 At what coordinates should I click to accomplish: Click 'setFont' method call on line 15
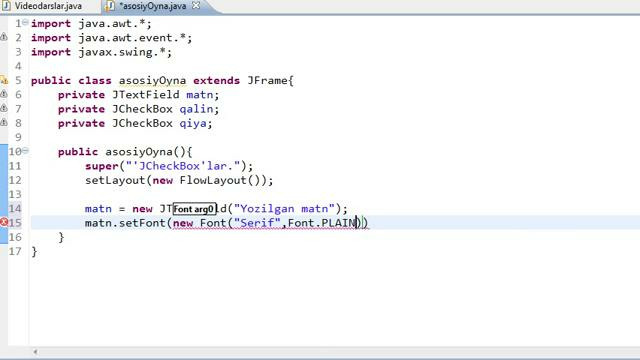[x=142, y=223]
